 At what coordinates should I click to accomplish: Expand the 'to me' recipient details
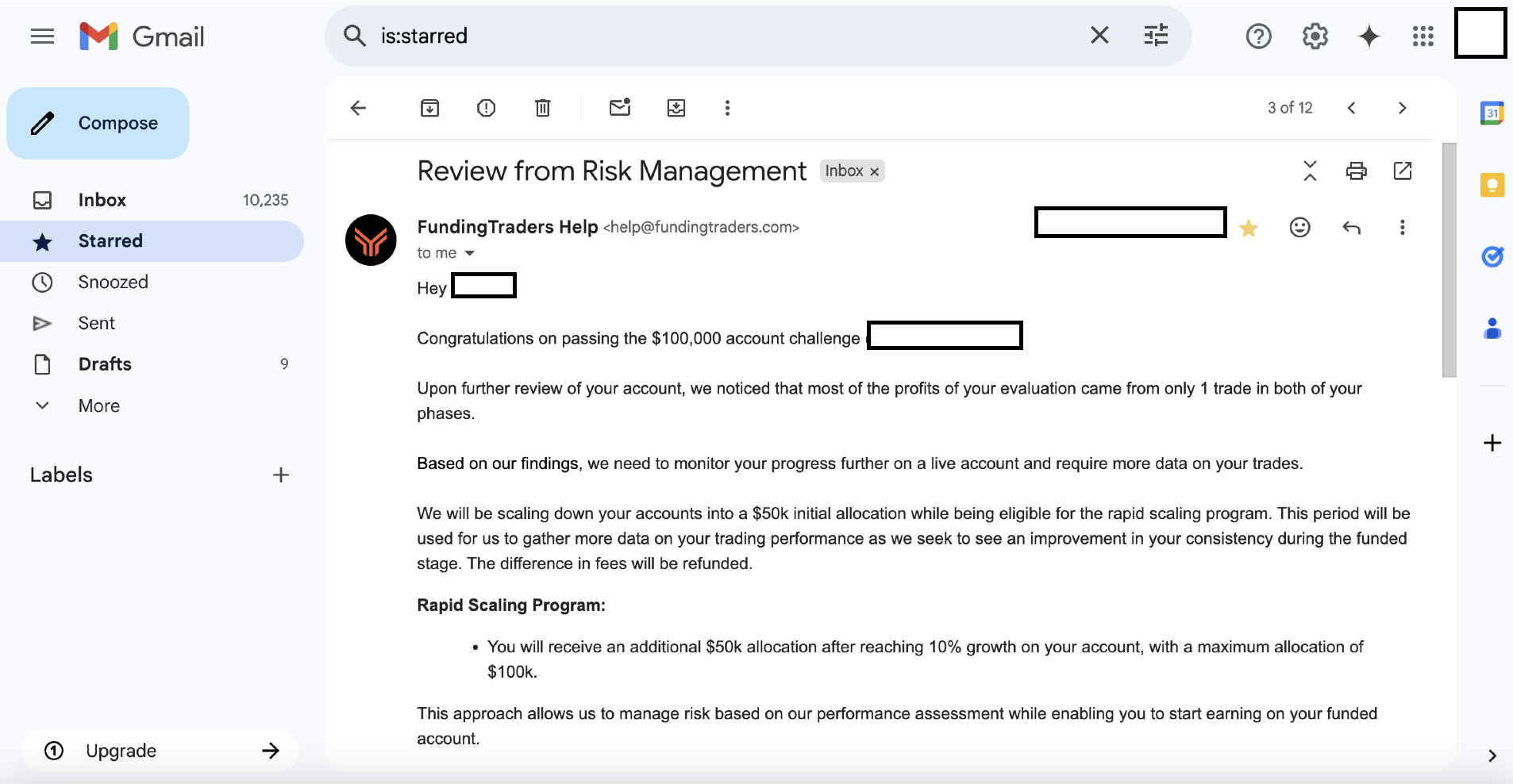pos(469,253)
